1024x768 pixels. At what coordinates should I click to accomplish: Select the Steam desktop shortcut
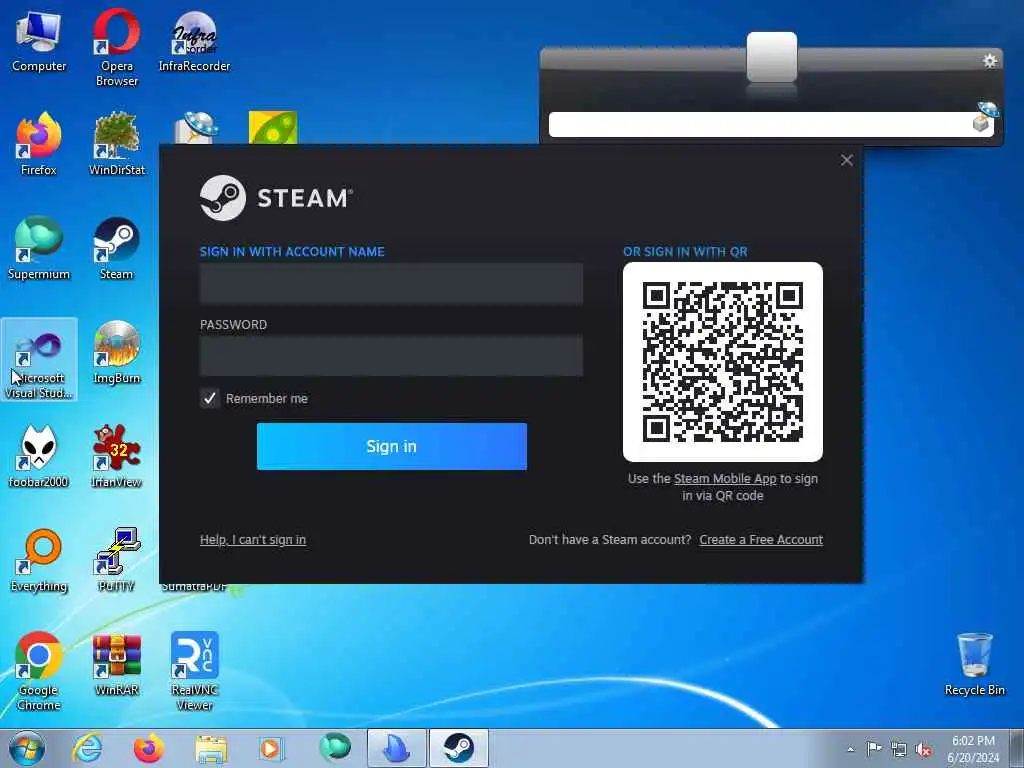click(x=116, y=249)
